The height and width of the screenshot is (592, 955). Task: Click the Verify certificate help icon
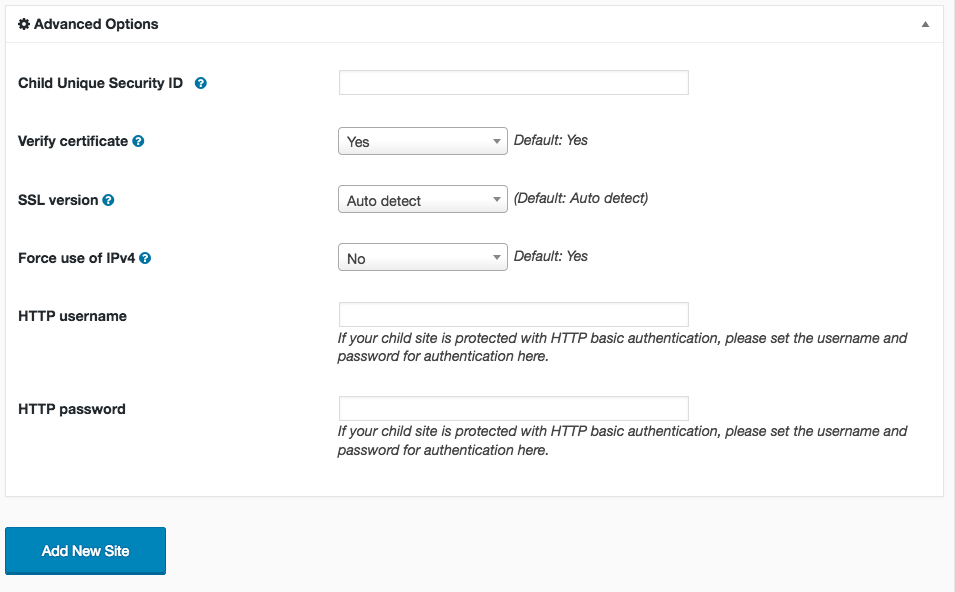click(138, 141)
